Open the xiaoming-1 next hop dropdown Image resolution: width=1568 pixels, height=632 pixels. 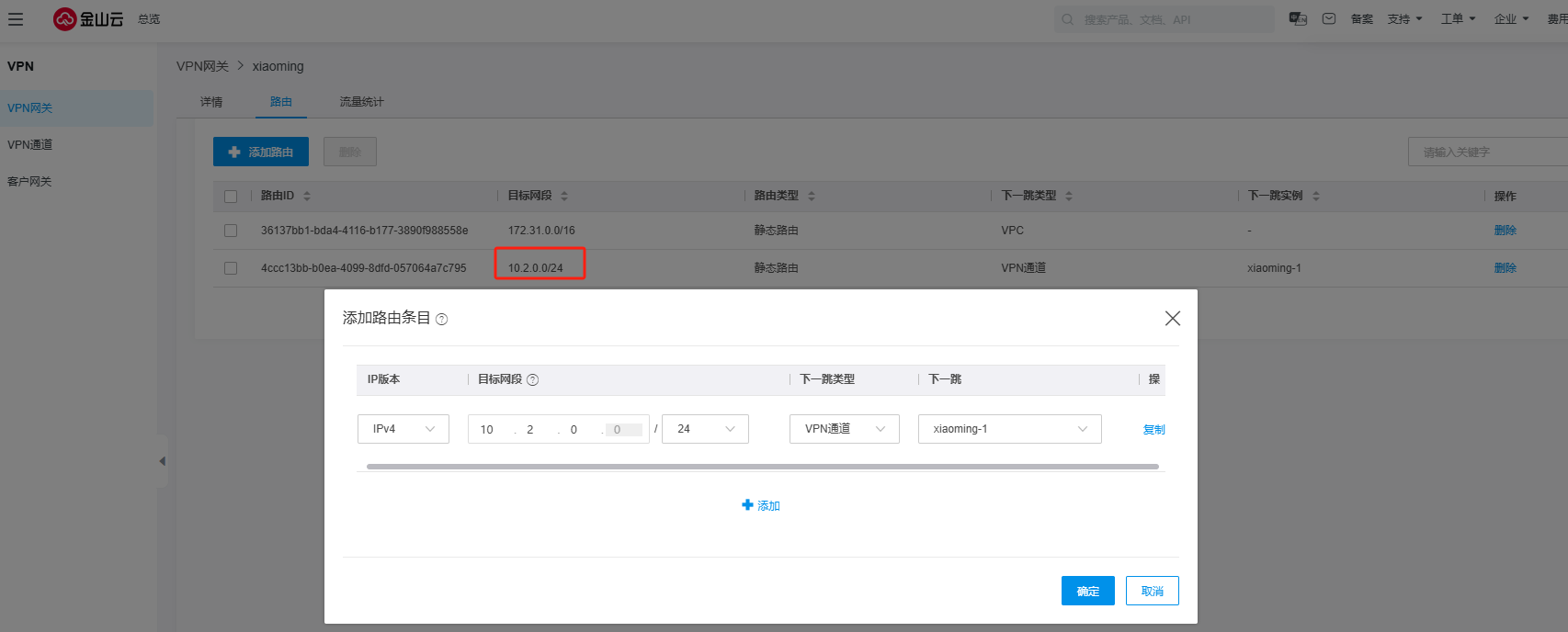tap(1009, 429)
